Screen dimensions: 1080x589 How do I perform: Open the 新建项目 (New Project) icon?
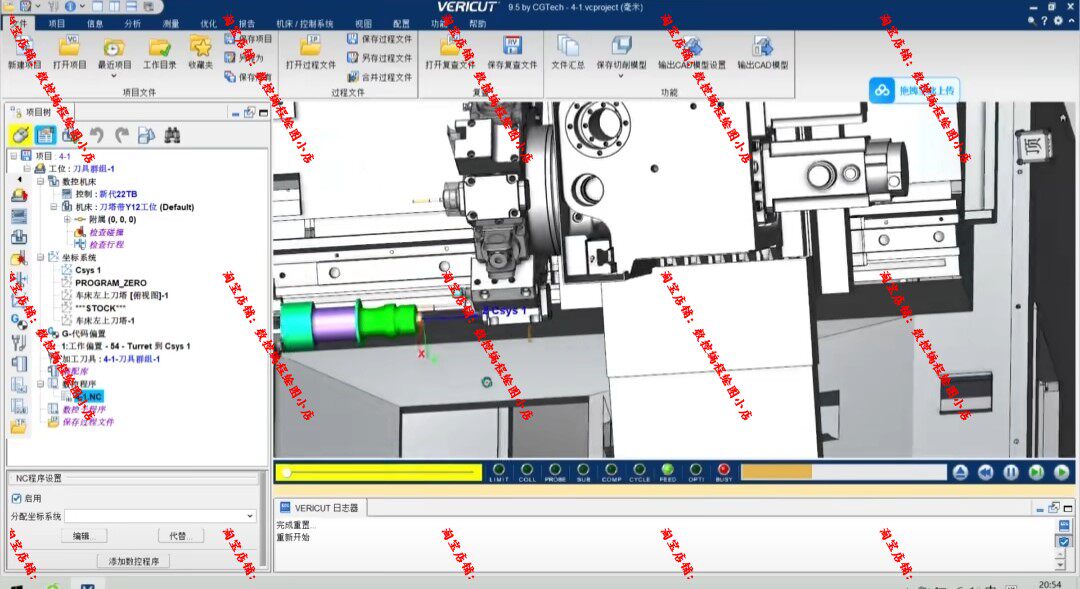[x=24, y=48]
